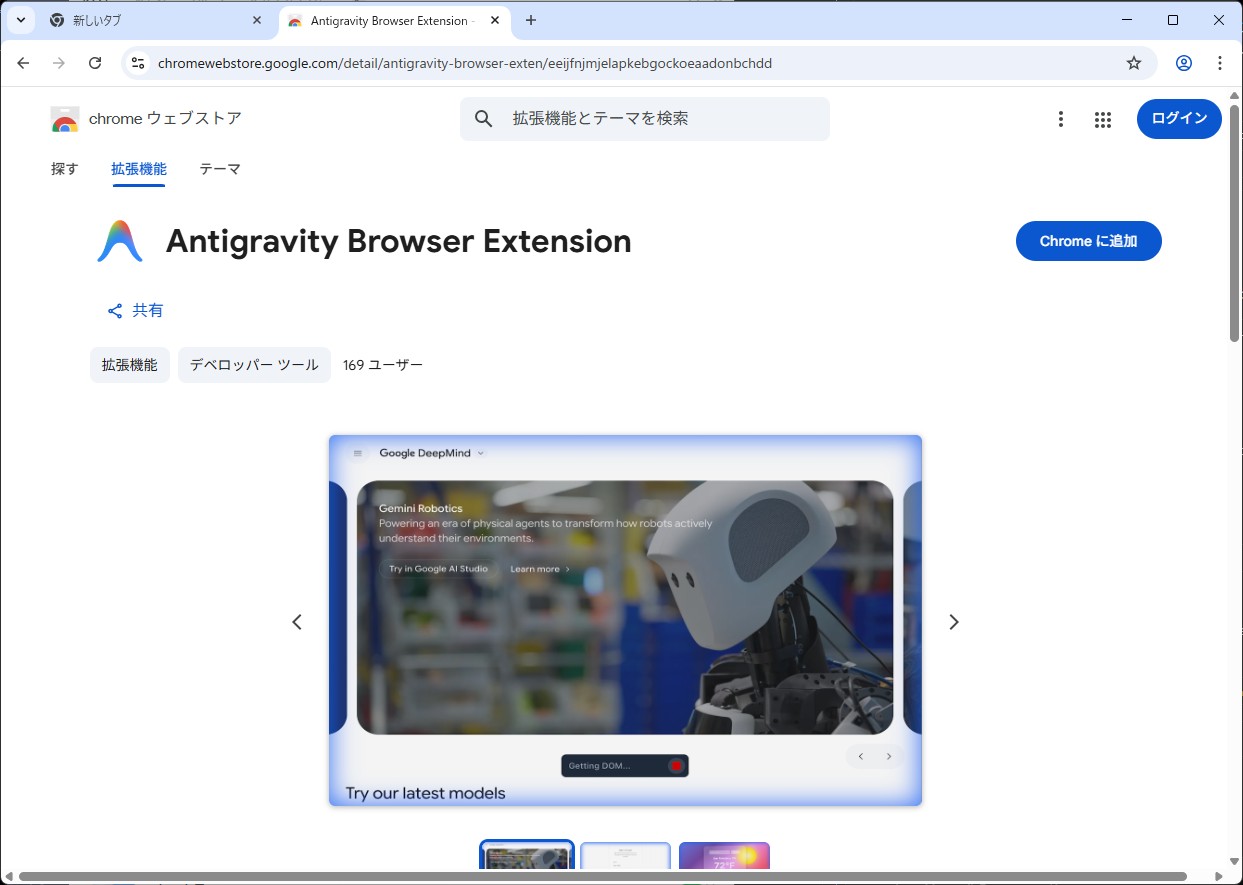Viewport: 1243px width, 885px height.
Task: Open the Chrome profile icon
Action: [x=1184, y=63]
